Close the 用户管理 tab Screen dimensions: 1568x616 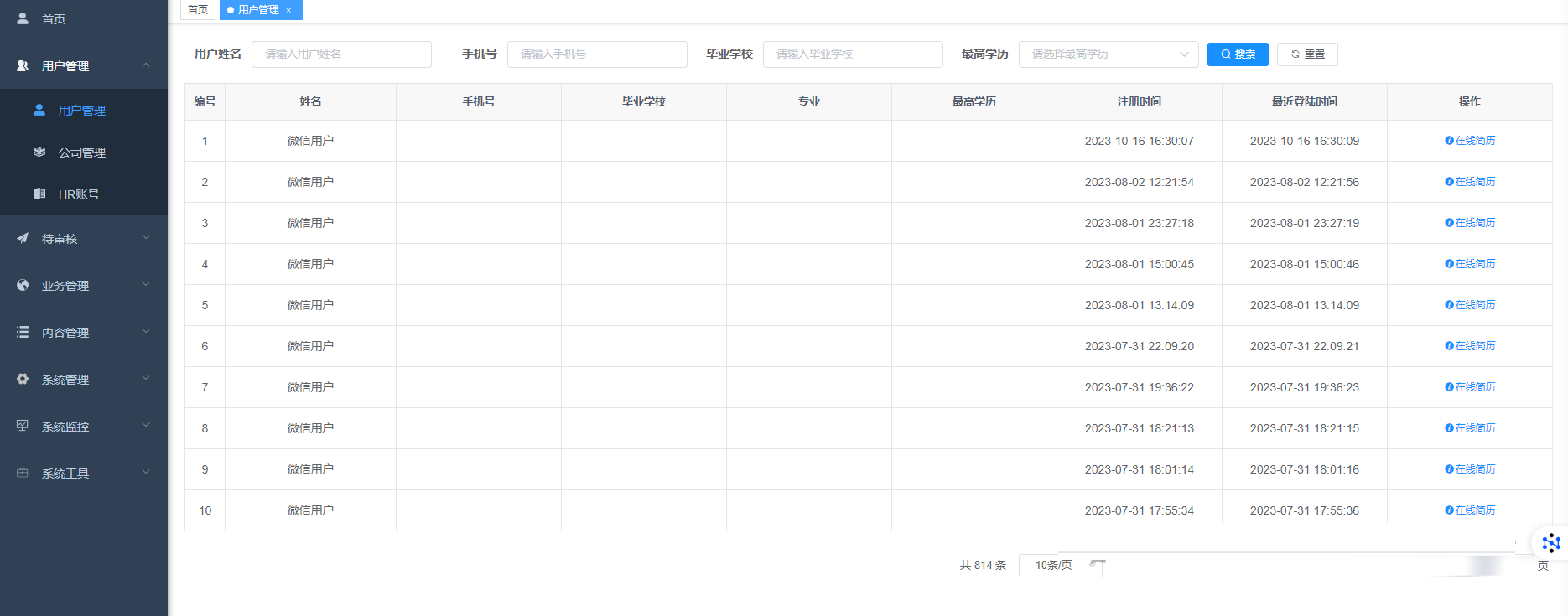(288, 11)
